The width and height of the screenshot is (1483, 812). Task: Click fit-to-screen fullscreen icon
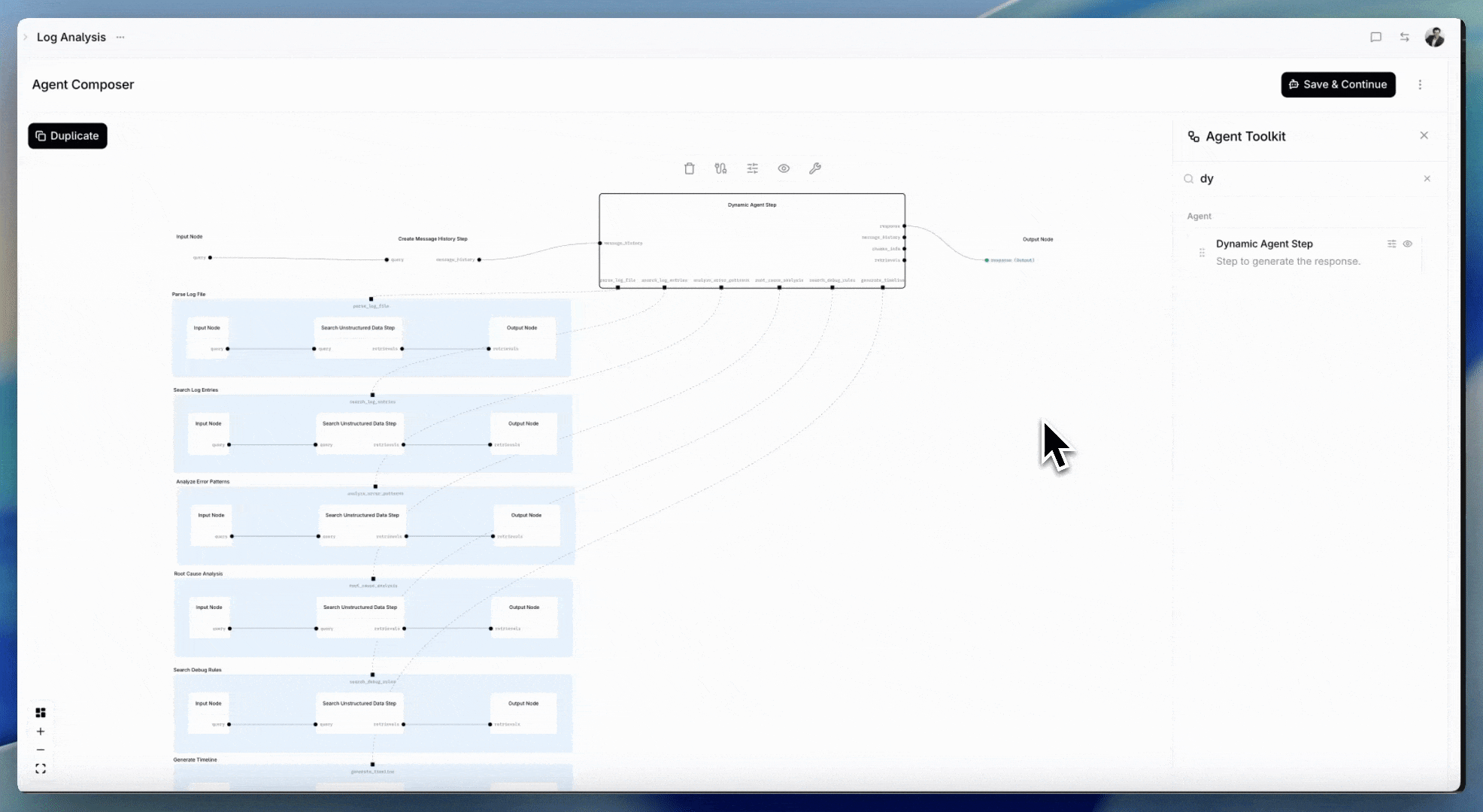click(x=41, y=768)
